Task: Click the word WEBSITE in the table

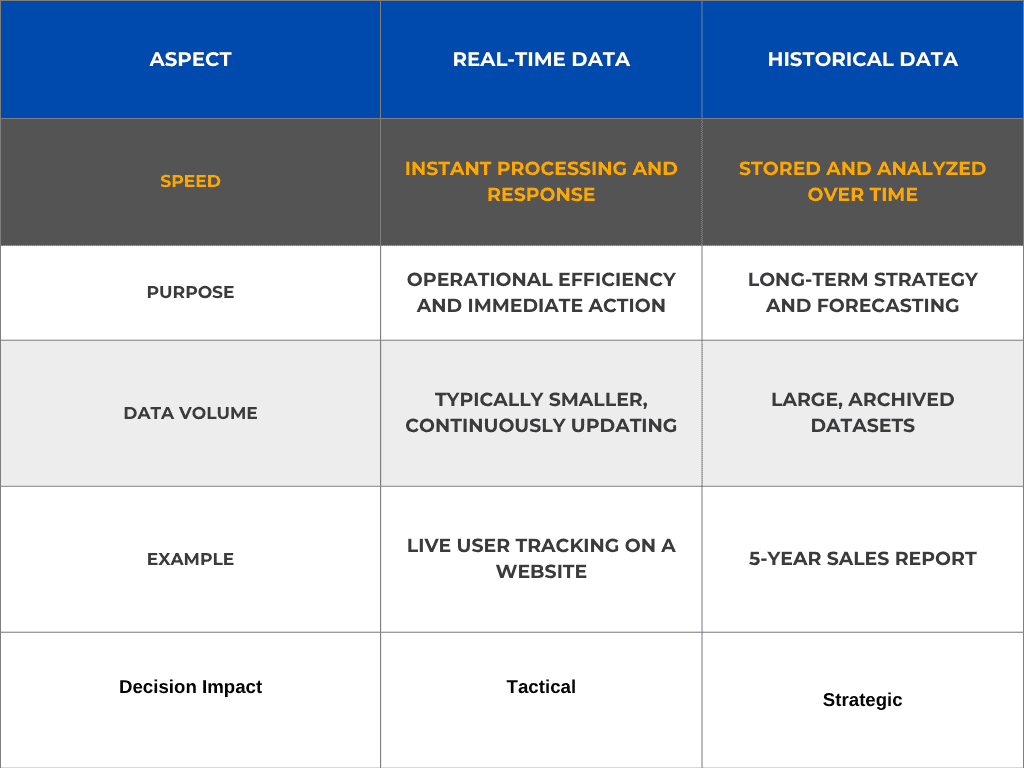Action: (x=541, y=572)
